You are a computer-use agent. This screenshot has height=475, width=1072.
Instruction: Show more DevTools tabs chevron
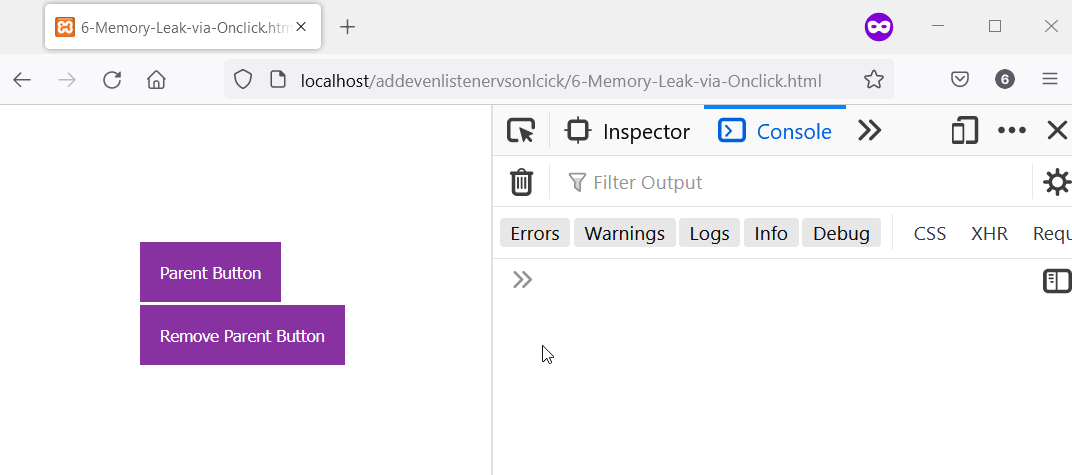click(x=869, y=131)
